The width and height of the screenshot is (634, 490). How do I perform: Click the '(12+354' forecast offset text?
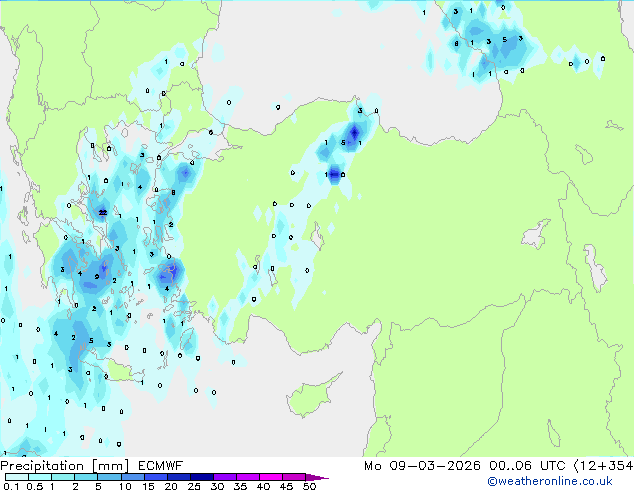tap(603, 466)
